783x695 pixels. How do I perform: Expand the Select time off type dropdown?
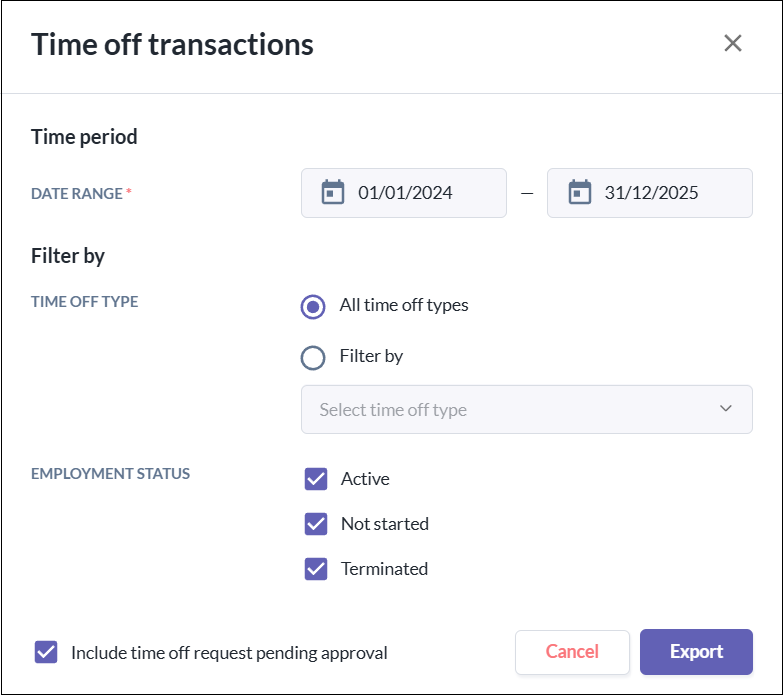pyautogui.click(x=526, y=409)
